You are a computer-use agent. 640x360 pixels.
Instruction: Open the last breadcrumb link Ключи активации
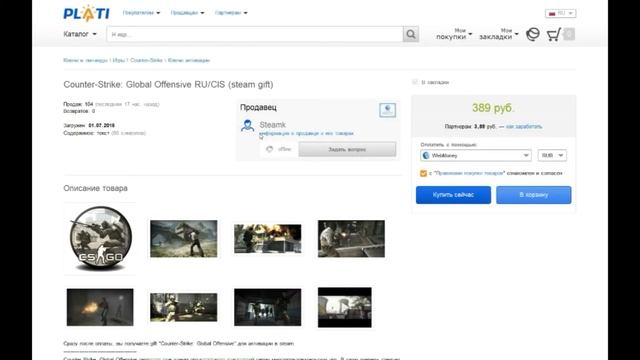[189, 60]
